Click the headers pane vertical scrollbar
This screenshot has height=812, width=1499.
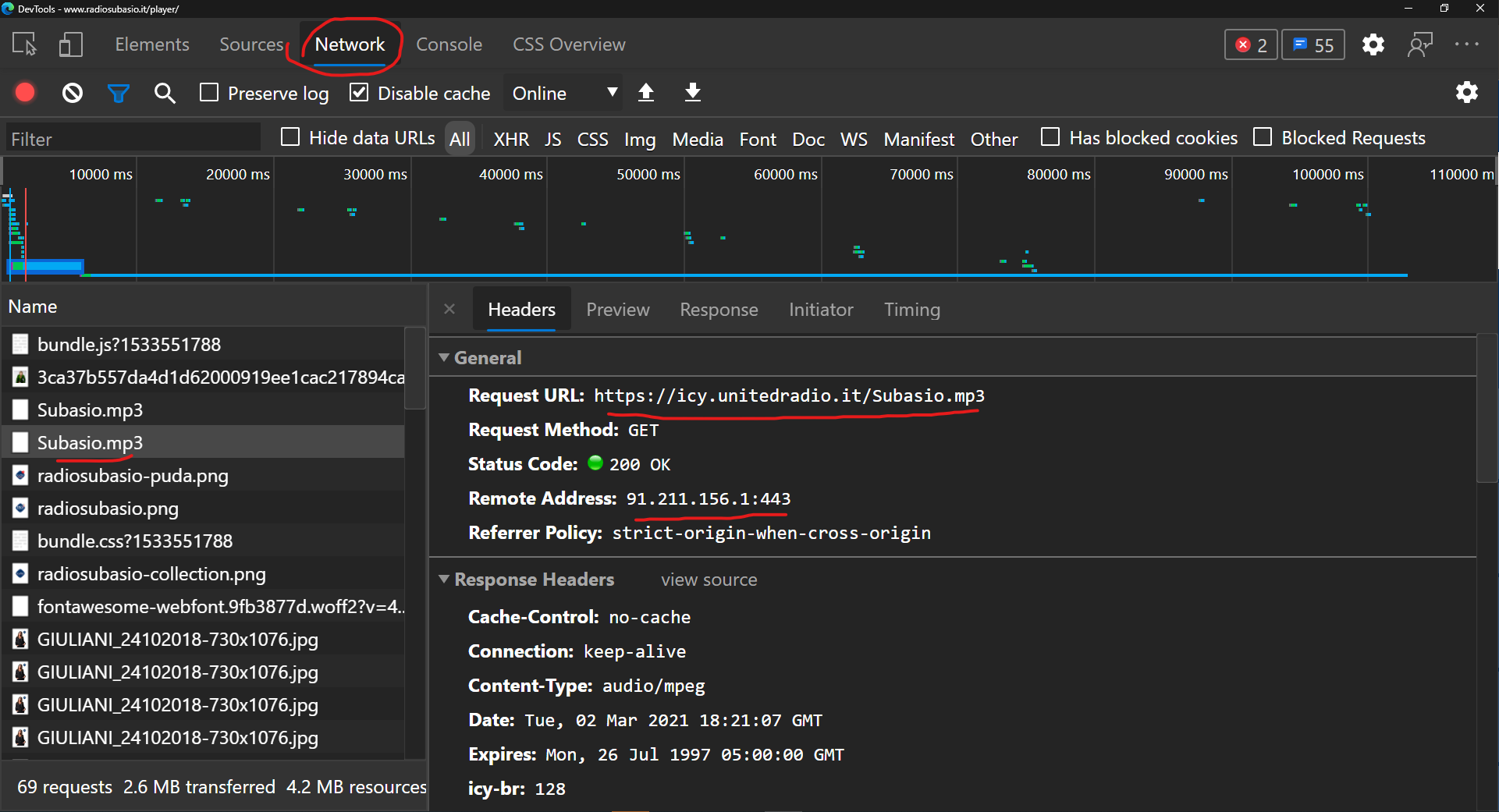click(x=1487, y=409)
